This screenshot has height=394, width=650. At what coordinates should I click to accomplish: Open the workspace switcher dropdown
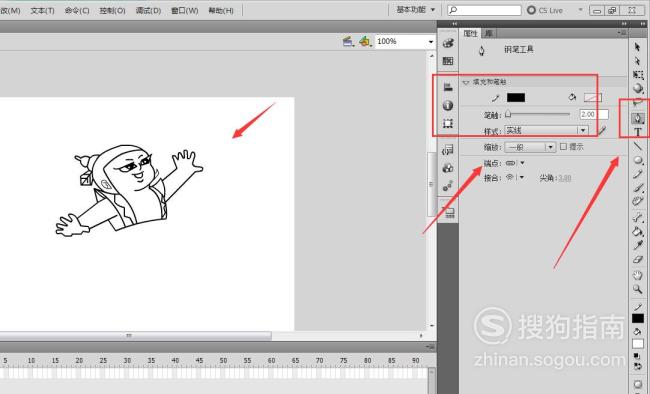tap(416, 10)
